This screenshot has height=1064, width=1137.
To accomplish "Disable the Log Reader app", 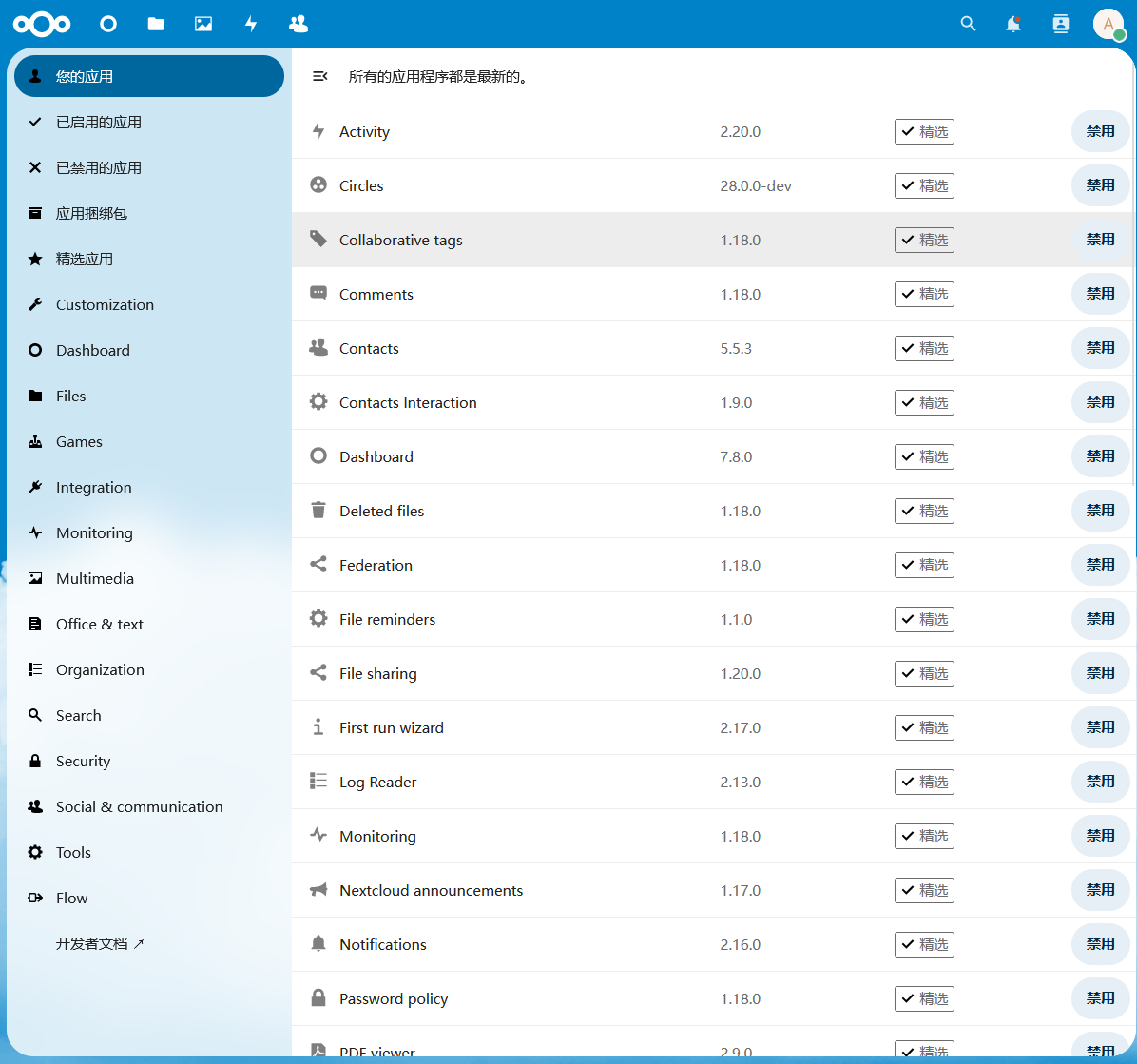I will [x=1100, y=782].
